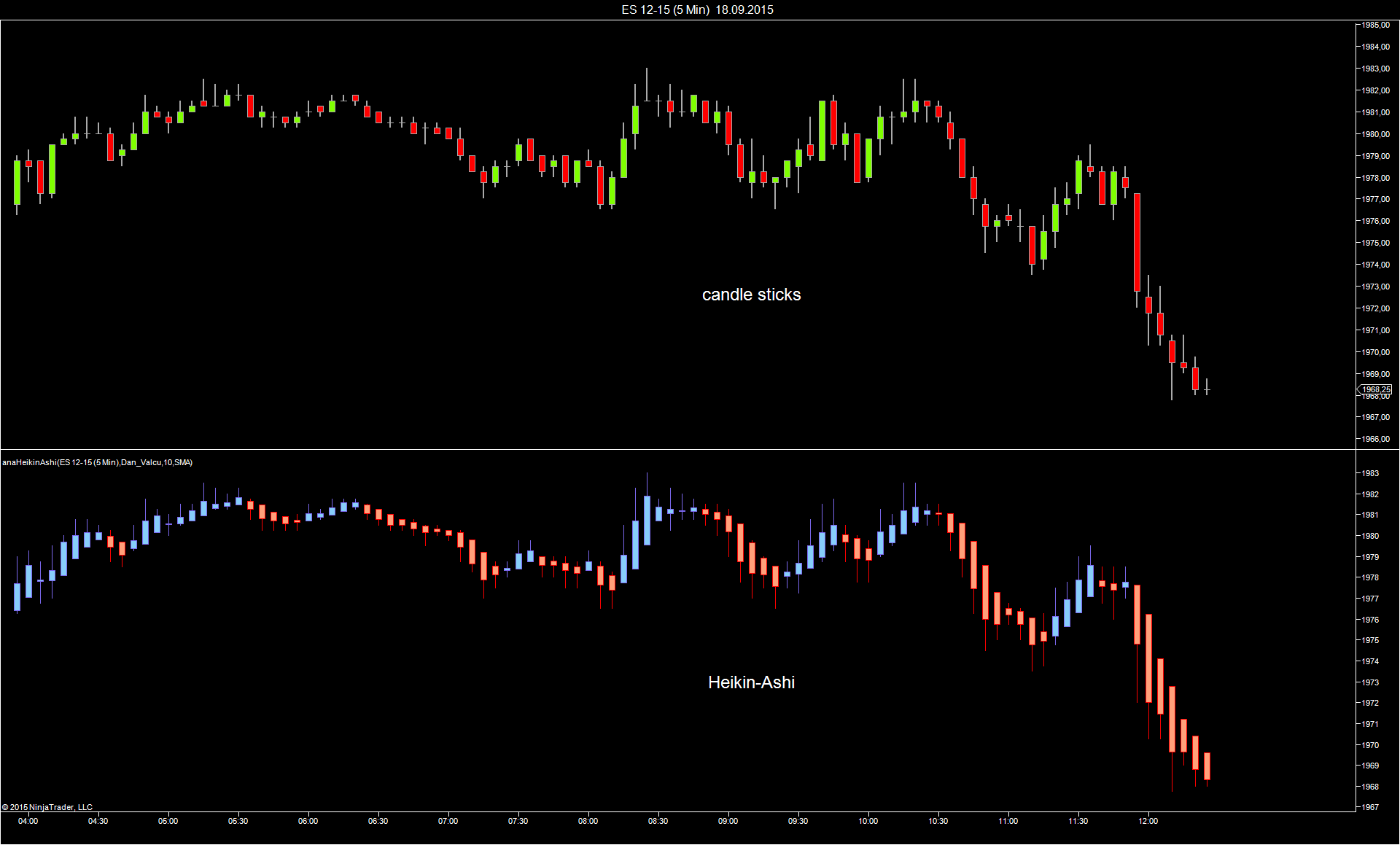Select the 'candle sticks' text annotation

pyautogui.click(x=751, y=295)
